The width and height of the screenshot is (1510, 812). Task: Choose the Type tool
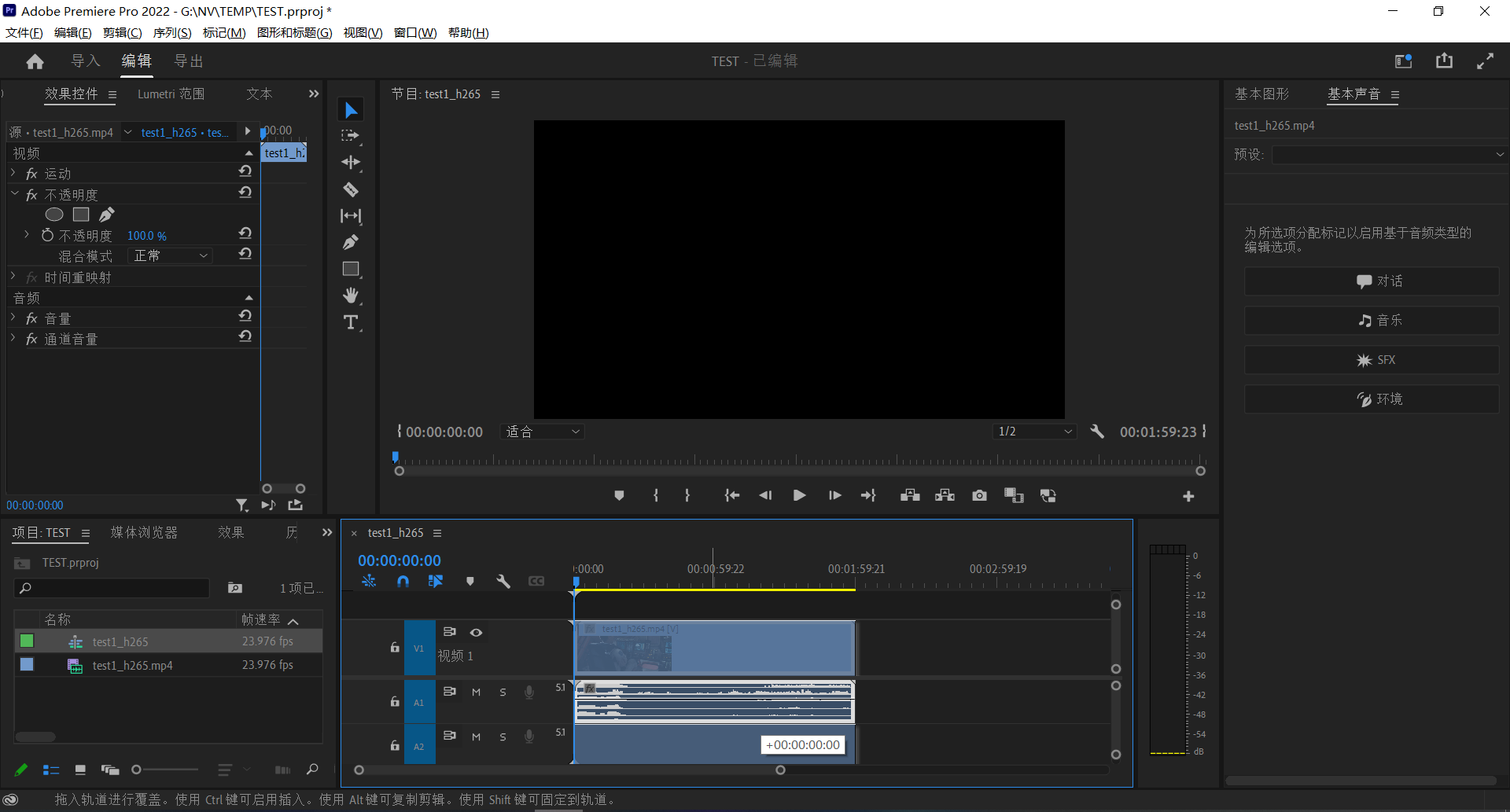click(351, 322)
